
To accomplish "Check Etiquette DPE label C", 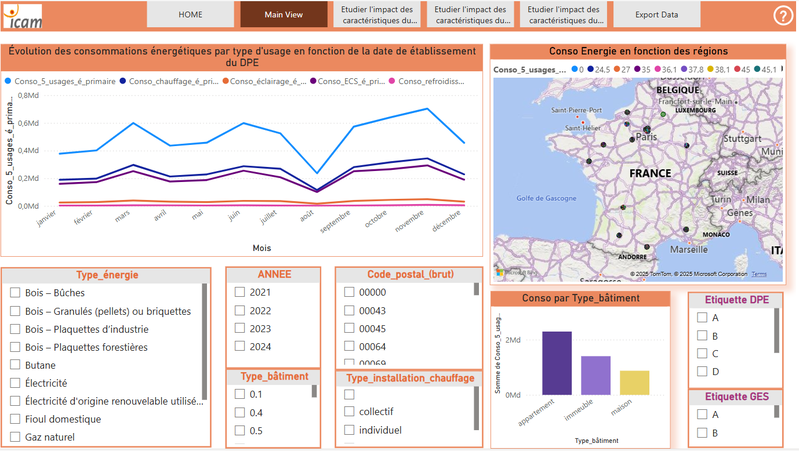I will click(702, 353).
